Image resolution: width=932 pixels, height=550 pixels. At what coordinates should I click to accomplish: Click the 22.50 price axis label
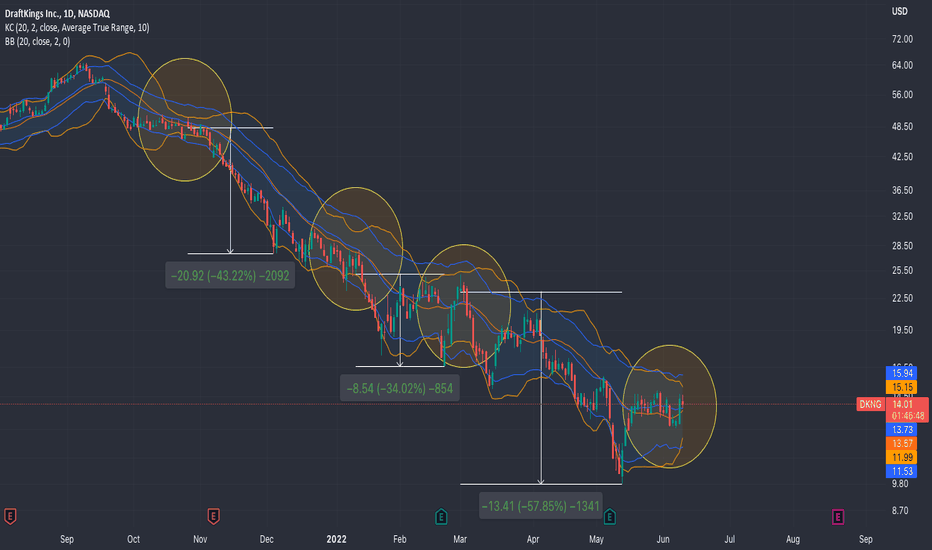pyautogui.click(x=902, y=298)
